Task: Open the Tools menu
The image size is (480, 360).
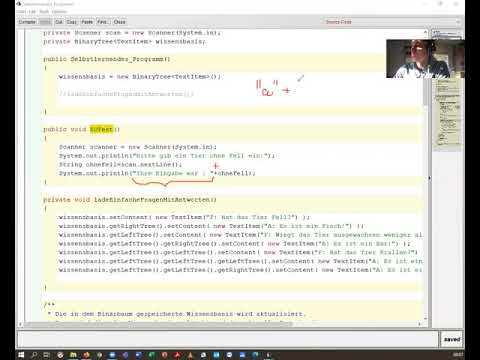Action: (x=44, y=12)
